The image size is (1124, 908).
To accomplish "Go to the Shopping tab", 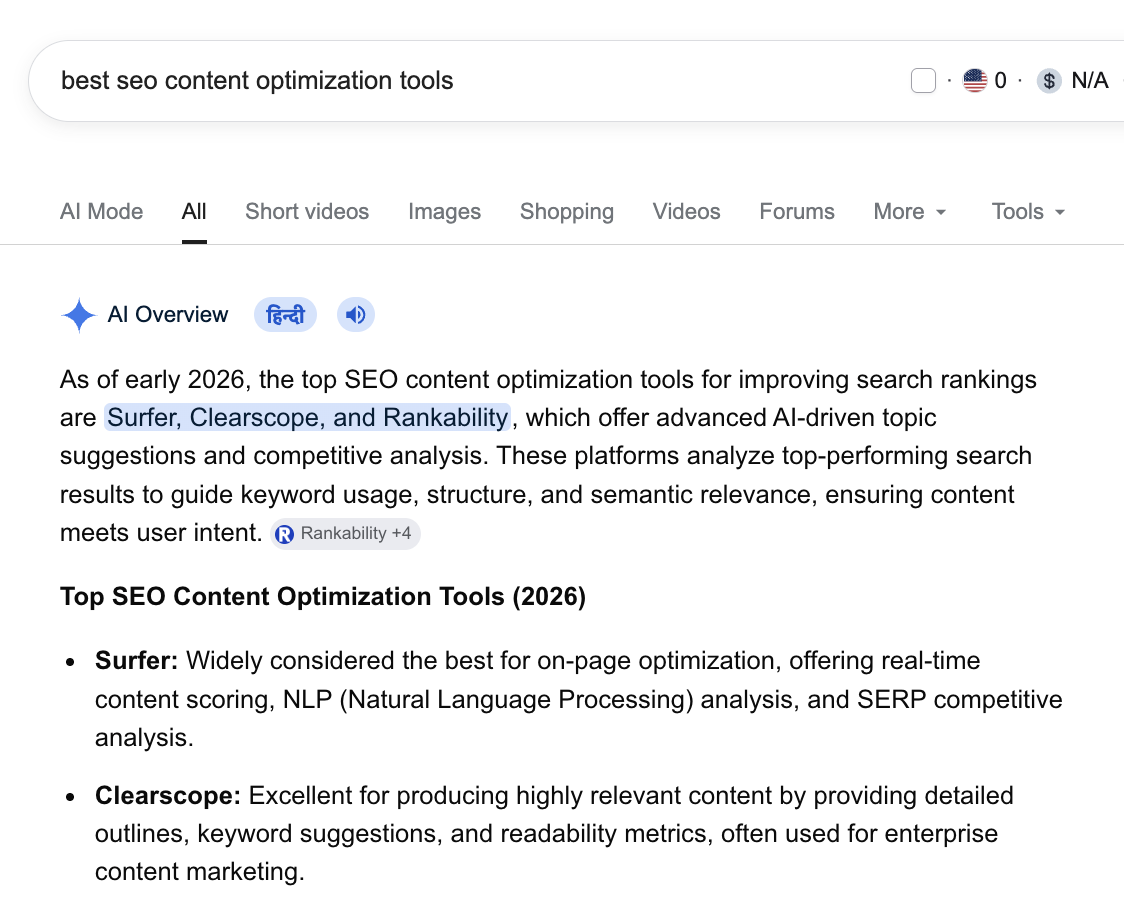I will click(567, 211).
